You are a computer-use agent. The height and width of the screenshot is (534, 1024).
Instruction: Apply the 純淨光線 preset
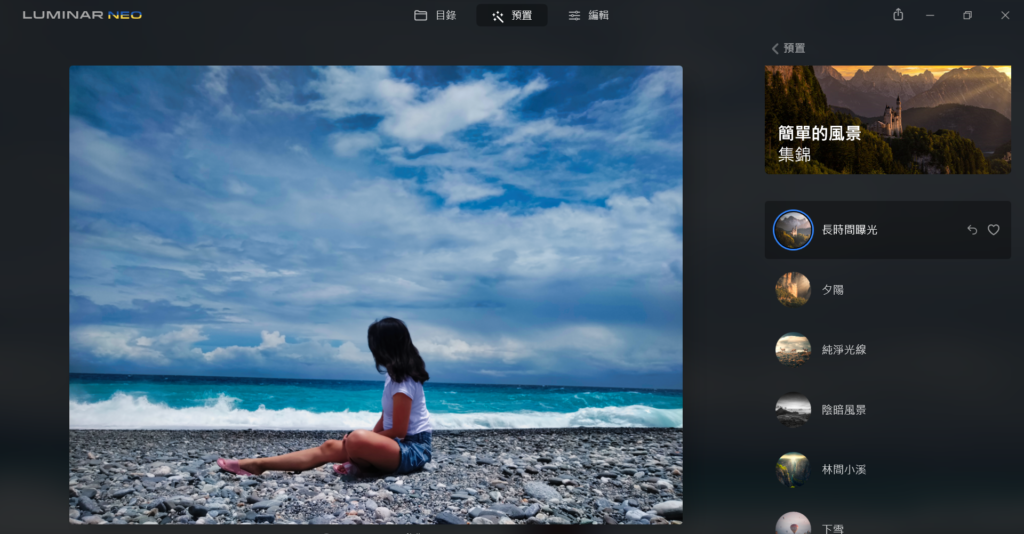coord(888,349)
